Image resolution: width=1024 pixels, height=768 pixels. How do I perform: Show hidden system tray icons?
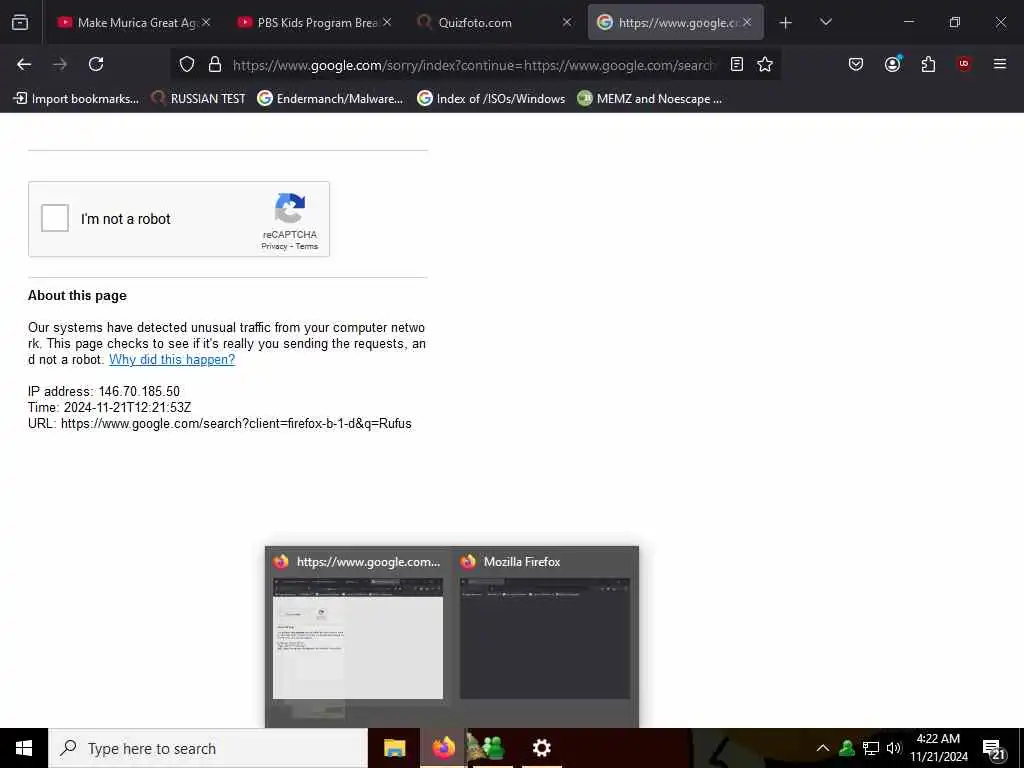pos(823,748)
